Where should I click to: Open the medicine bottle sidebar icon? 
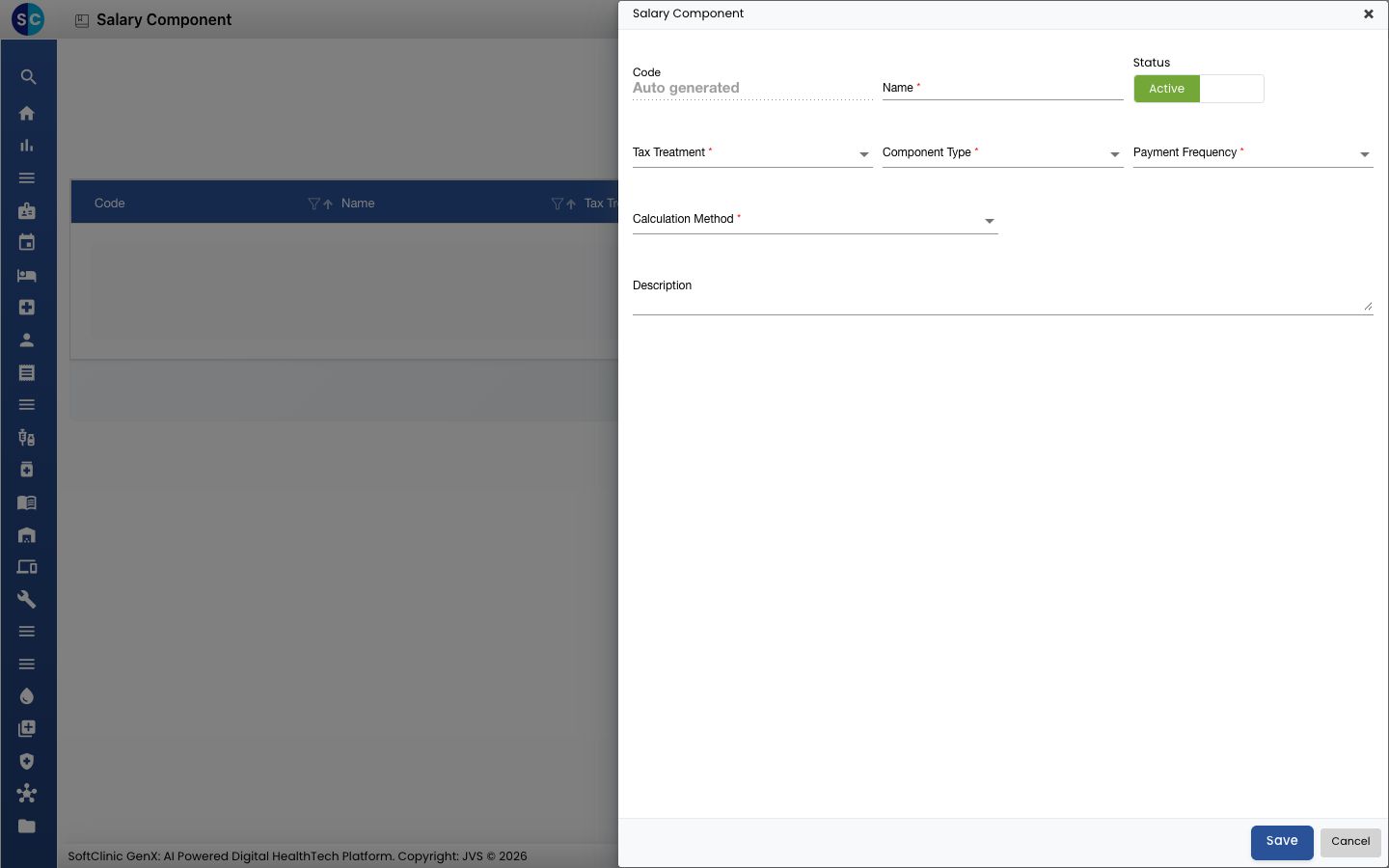pyautogui.click(x=27, y=470)
